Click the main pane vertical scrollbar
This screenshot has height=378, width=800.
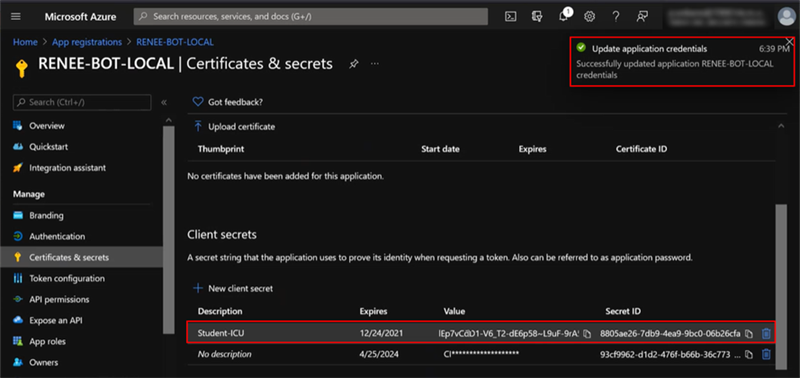(x=781, y=286)
